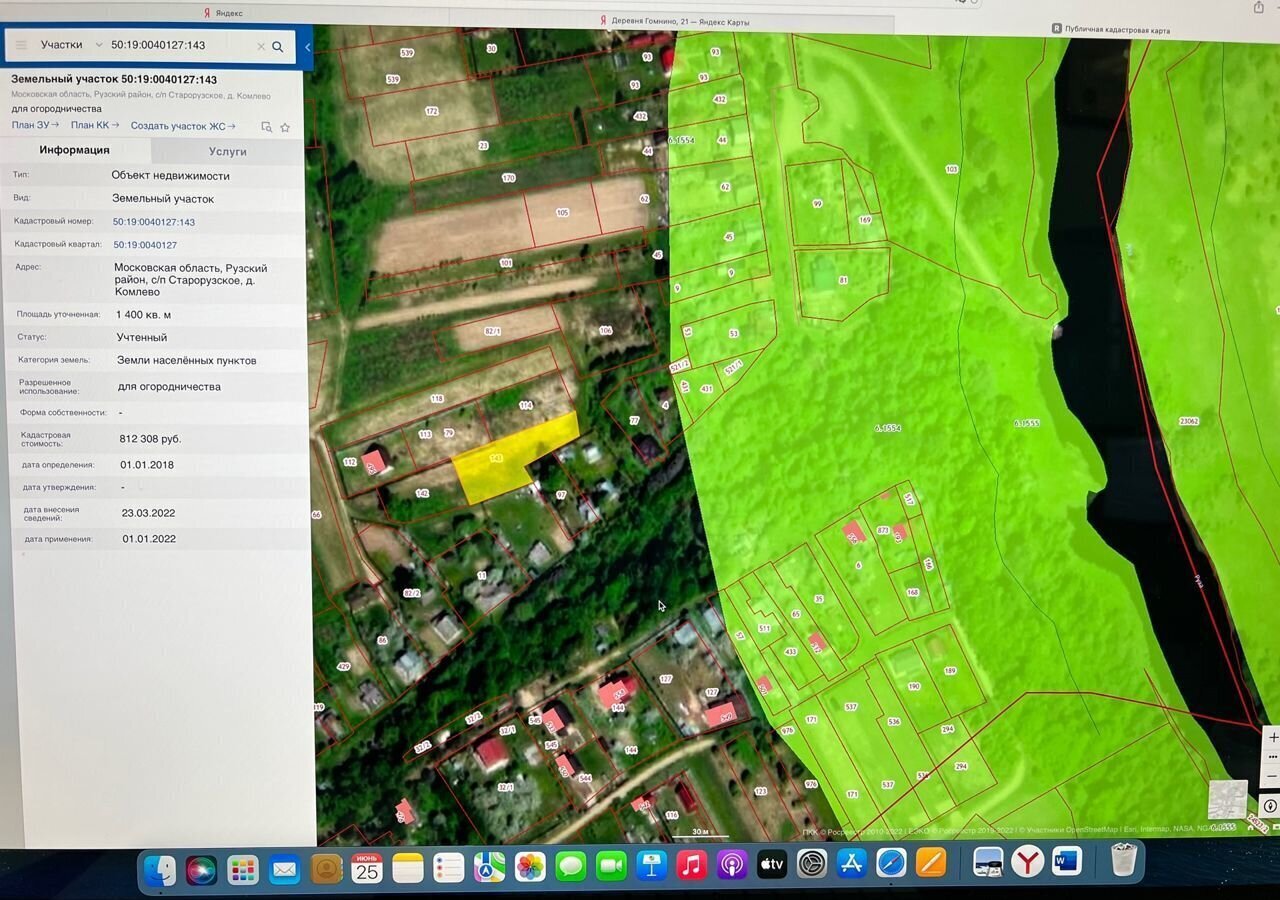Collapse the info panel with blue chevron
The image size is (1280, 900).
point(307,47)
